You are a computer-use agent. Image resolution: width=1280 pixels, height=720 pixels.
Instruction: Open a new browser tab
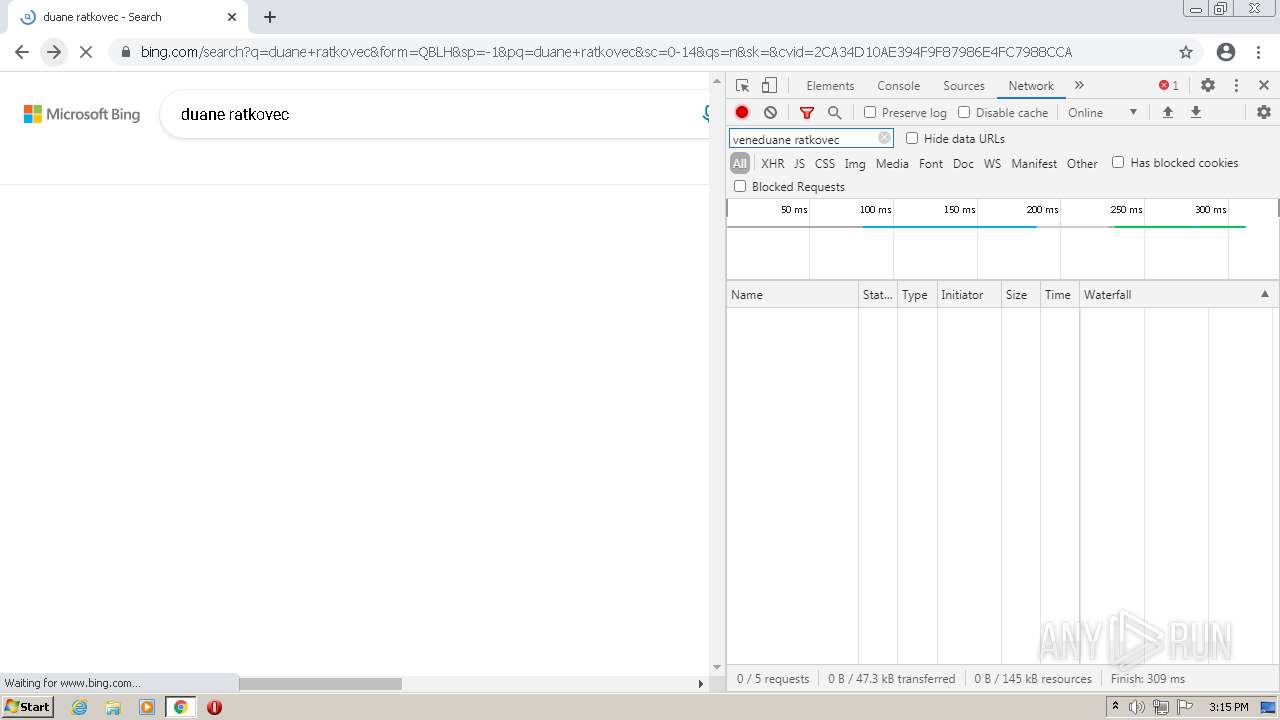[x=270, y=17]
